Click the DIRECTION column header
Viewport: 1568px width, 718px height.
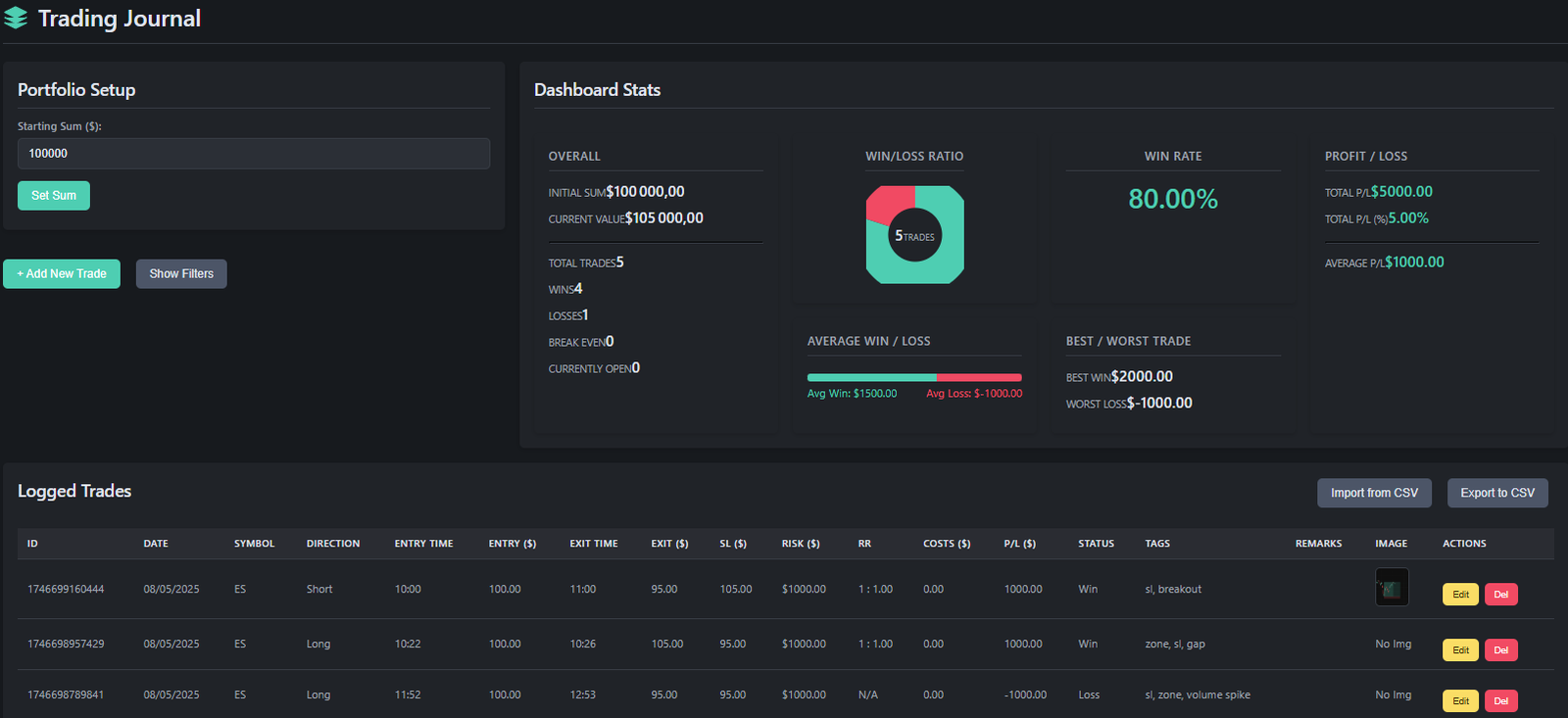(x=333, y=544)
